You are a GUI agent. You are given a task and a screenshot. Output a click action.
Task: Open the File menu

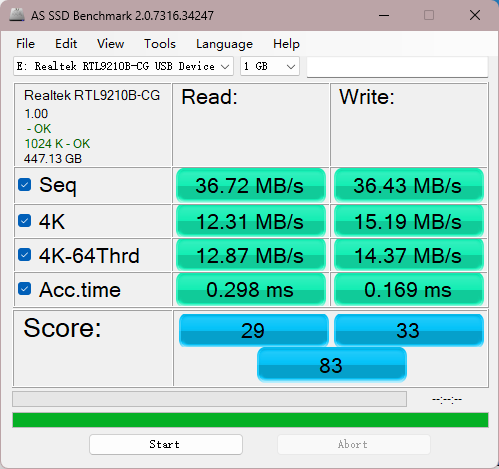tap(25, 44)
